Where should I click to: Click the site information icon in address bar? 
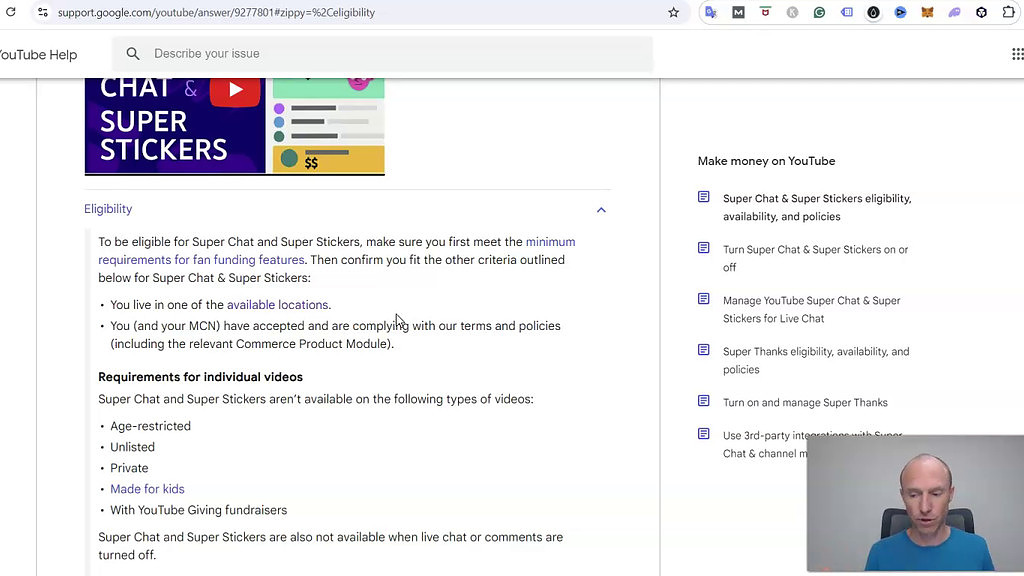pos(42,12)
